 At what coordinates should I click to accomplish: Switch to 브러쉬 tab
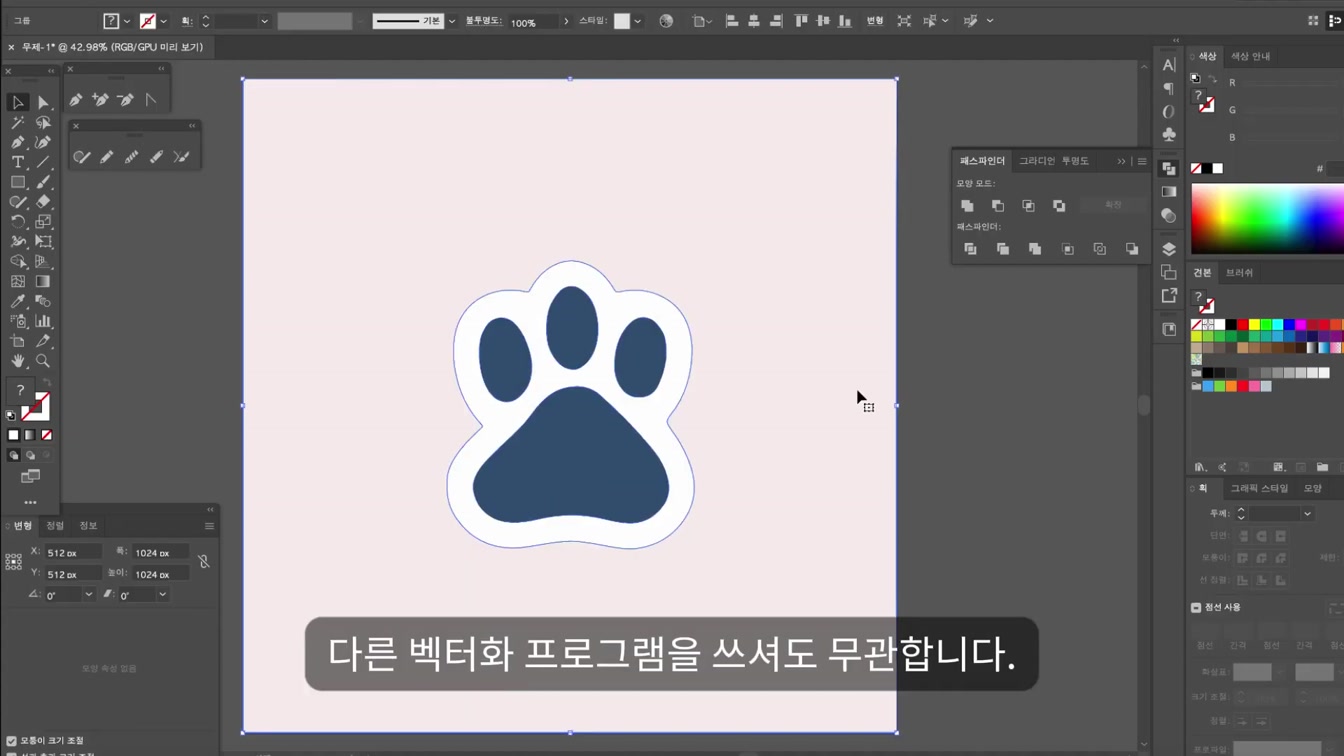(1239, 273)
